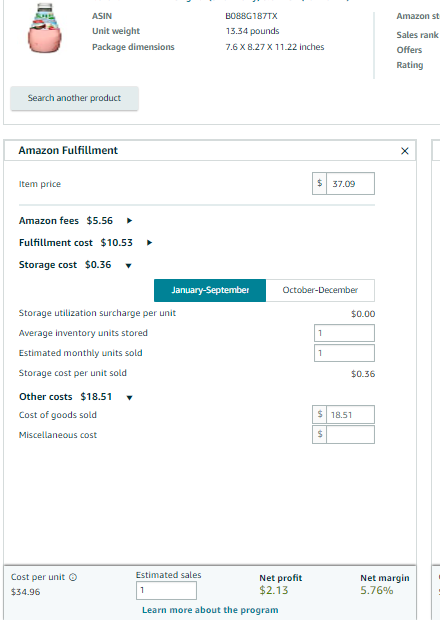Expand the Fulfillment cost details arrow
This screenshot has height=620, width=440.
coord(149,243)
